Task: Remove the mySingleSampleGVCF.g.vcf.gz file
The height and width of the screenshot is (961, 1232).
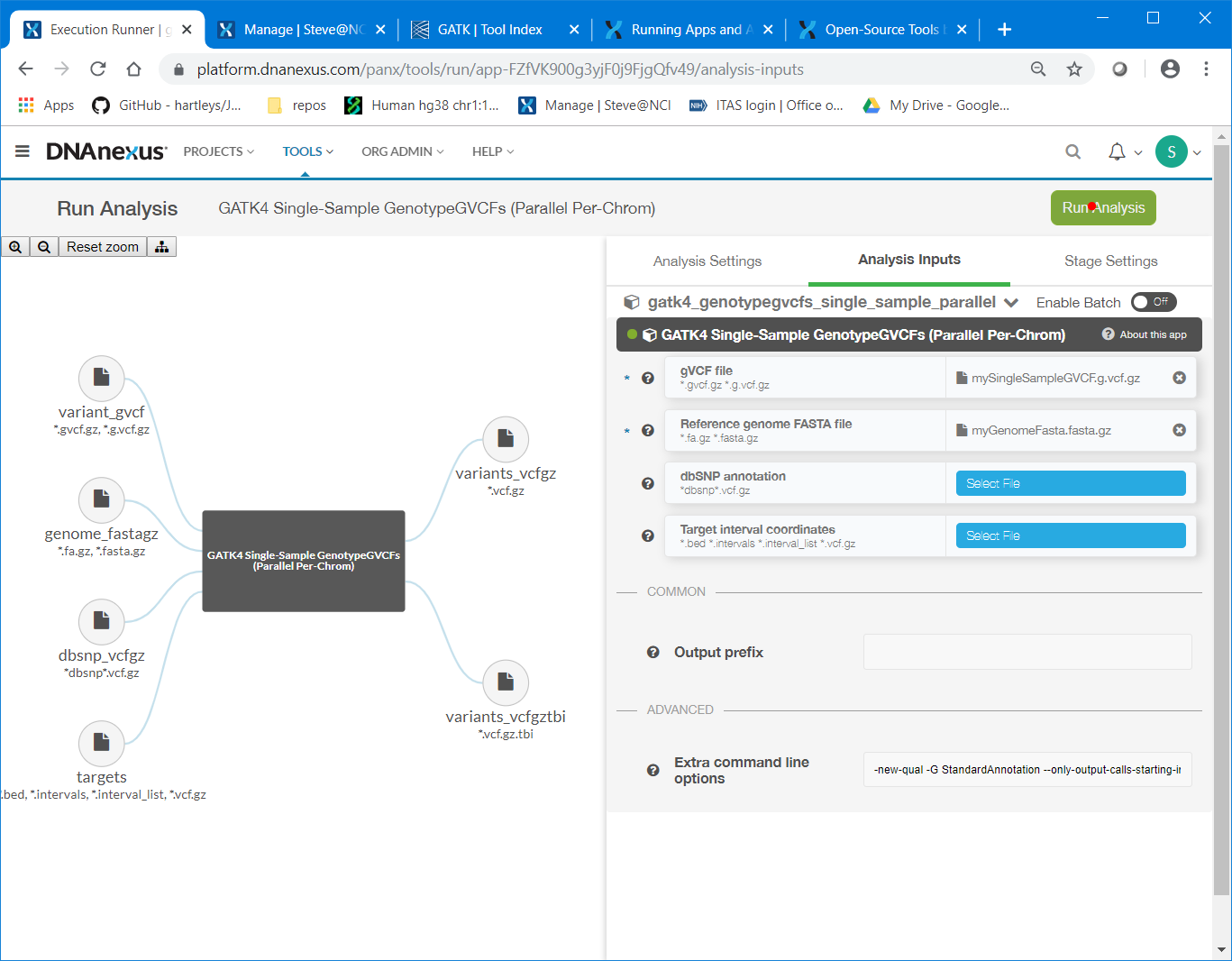Action: (1179, 378)
